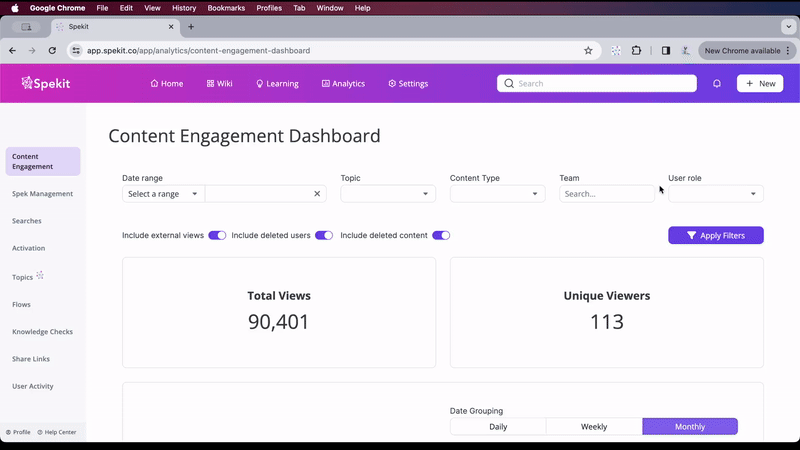Open Searches in sidebar

(x=27, y=221)
